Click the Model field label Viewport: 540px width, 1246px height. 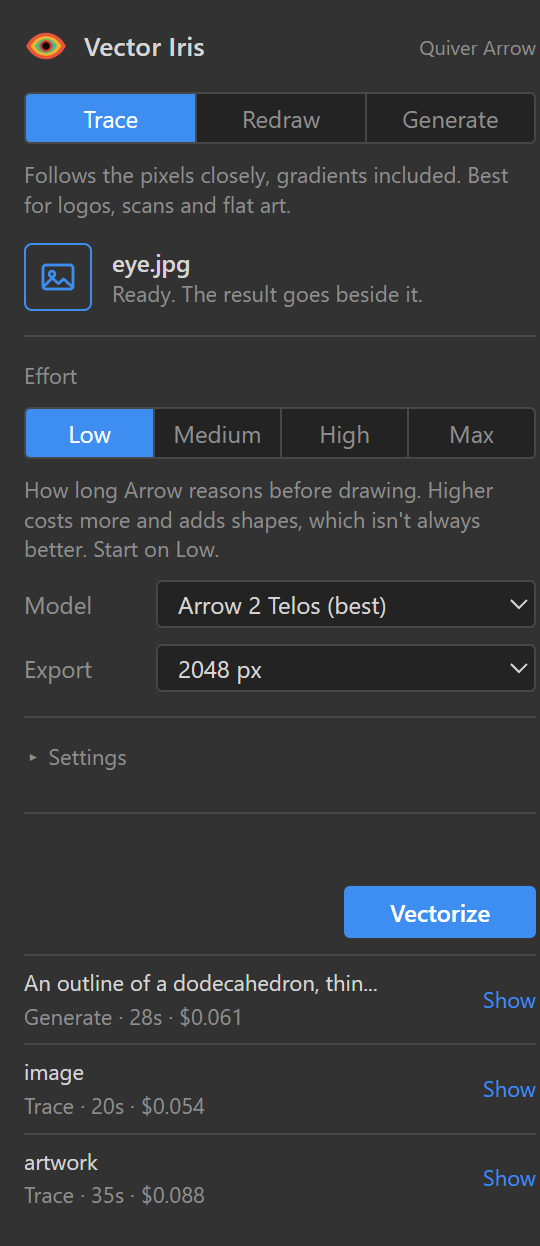click(58, 605)
